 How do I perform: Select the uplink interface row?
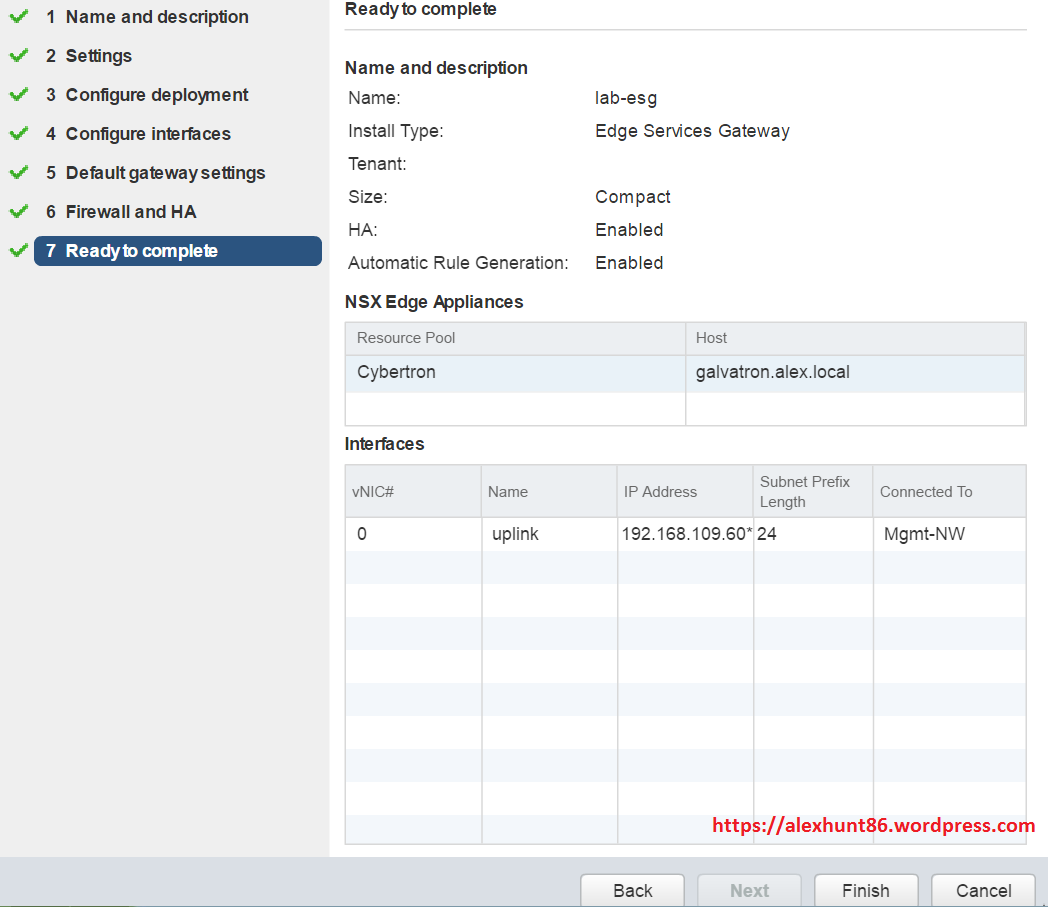[515, 534]
